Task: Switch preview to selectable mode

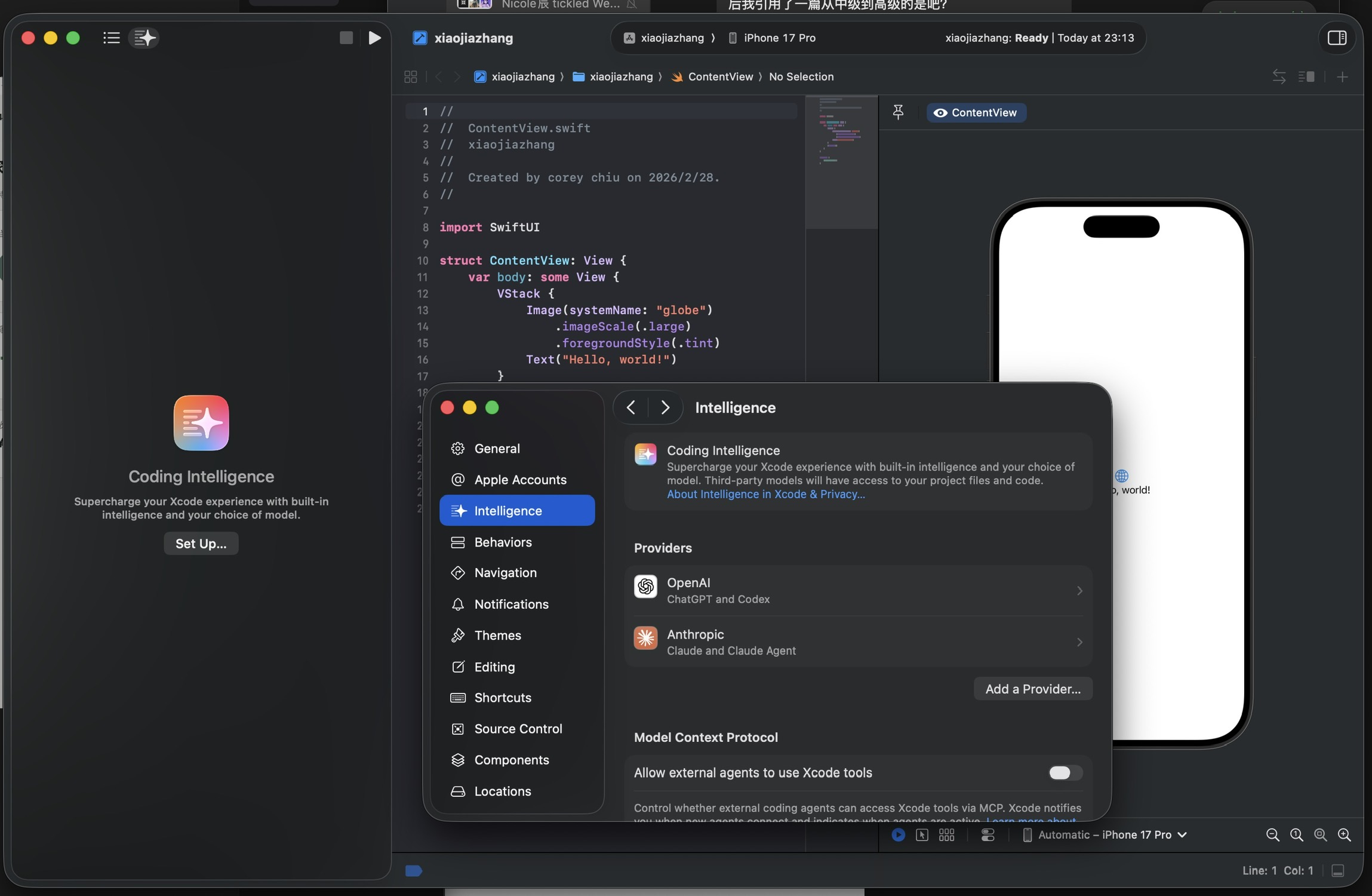Action: tap(922, 835)
